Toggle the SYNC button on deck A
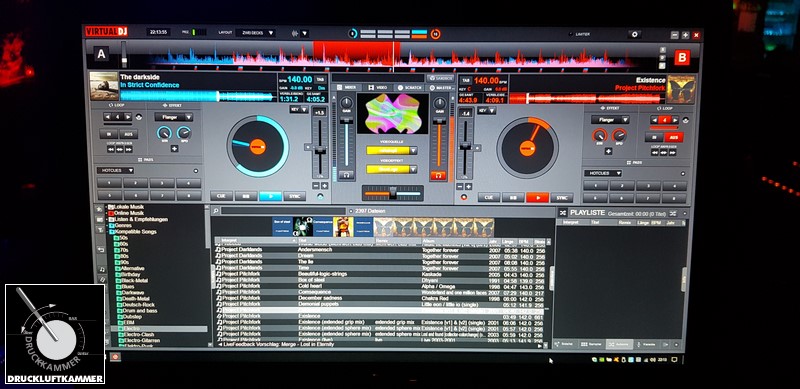This screenshot has height=389, width=800. pos(294,196)
